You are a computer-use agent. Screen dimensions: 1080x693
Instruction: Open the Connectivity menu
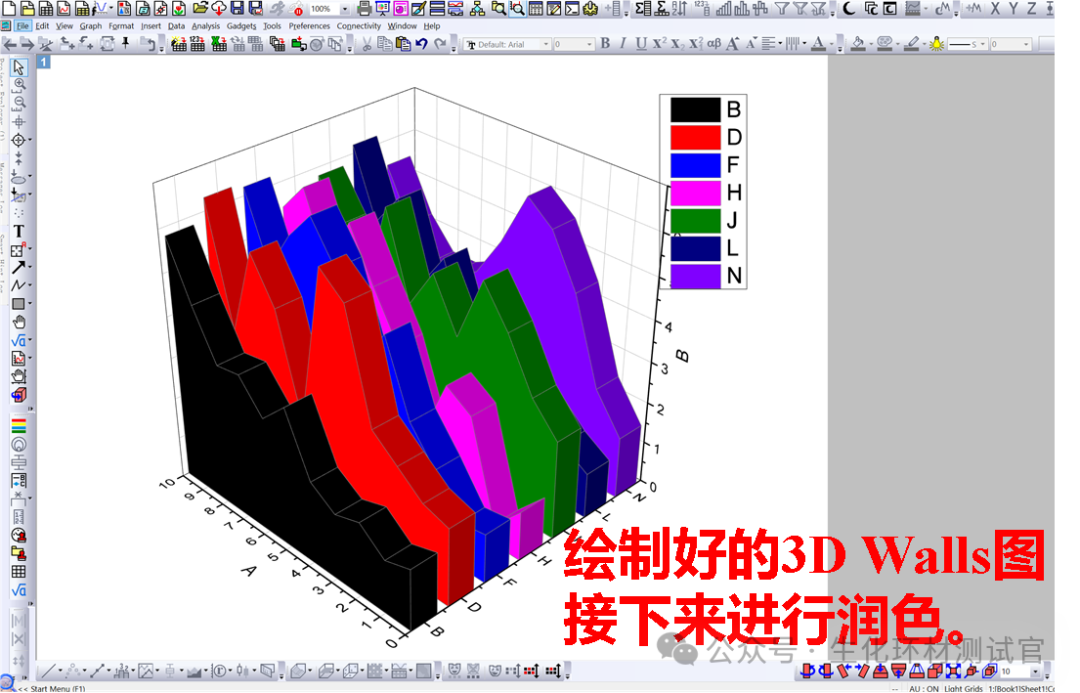[358, 26]
